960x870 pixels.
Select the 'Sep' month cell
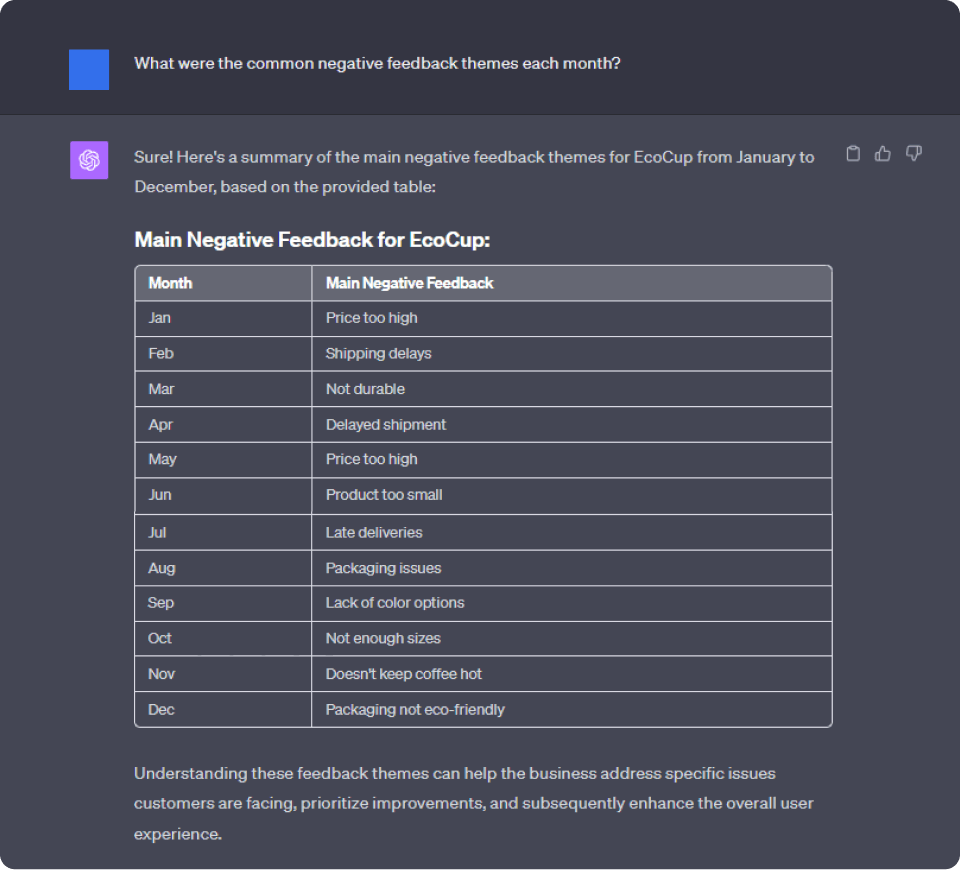pos(223,603)
